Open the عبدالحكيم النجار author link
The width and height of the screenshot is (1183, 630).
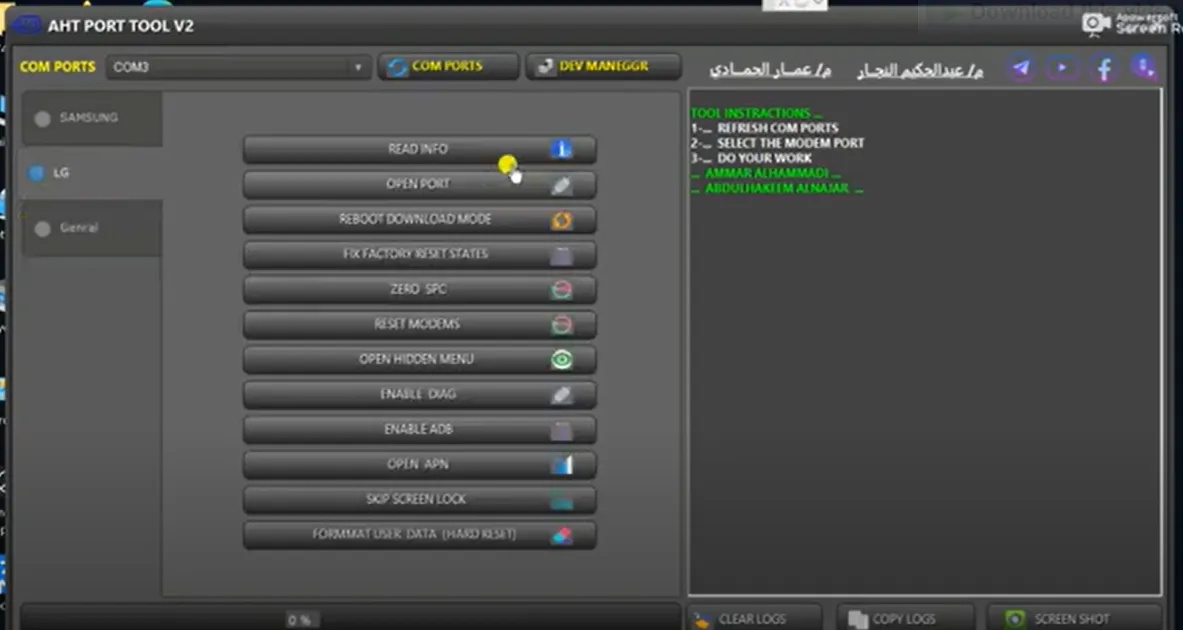click(920, 71)
